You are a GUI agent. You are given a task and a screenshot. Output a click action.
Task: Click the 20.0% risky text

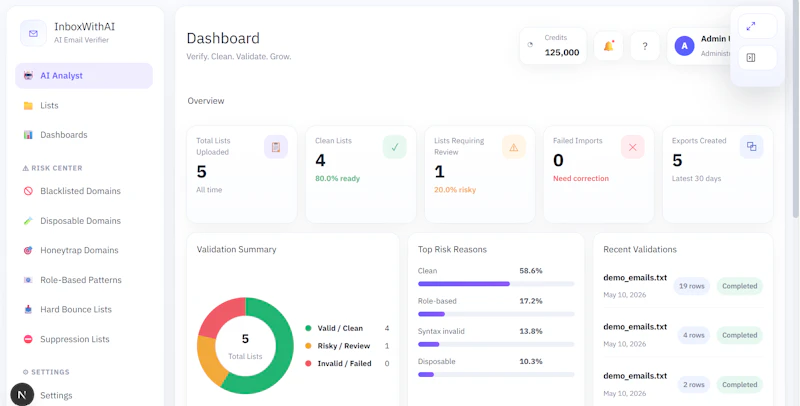[455, 190]
